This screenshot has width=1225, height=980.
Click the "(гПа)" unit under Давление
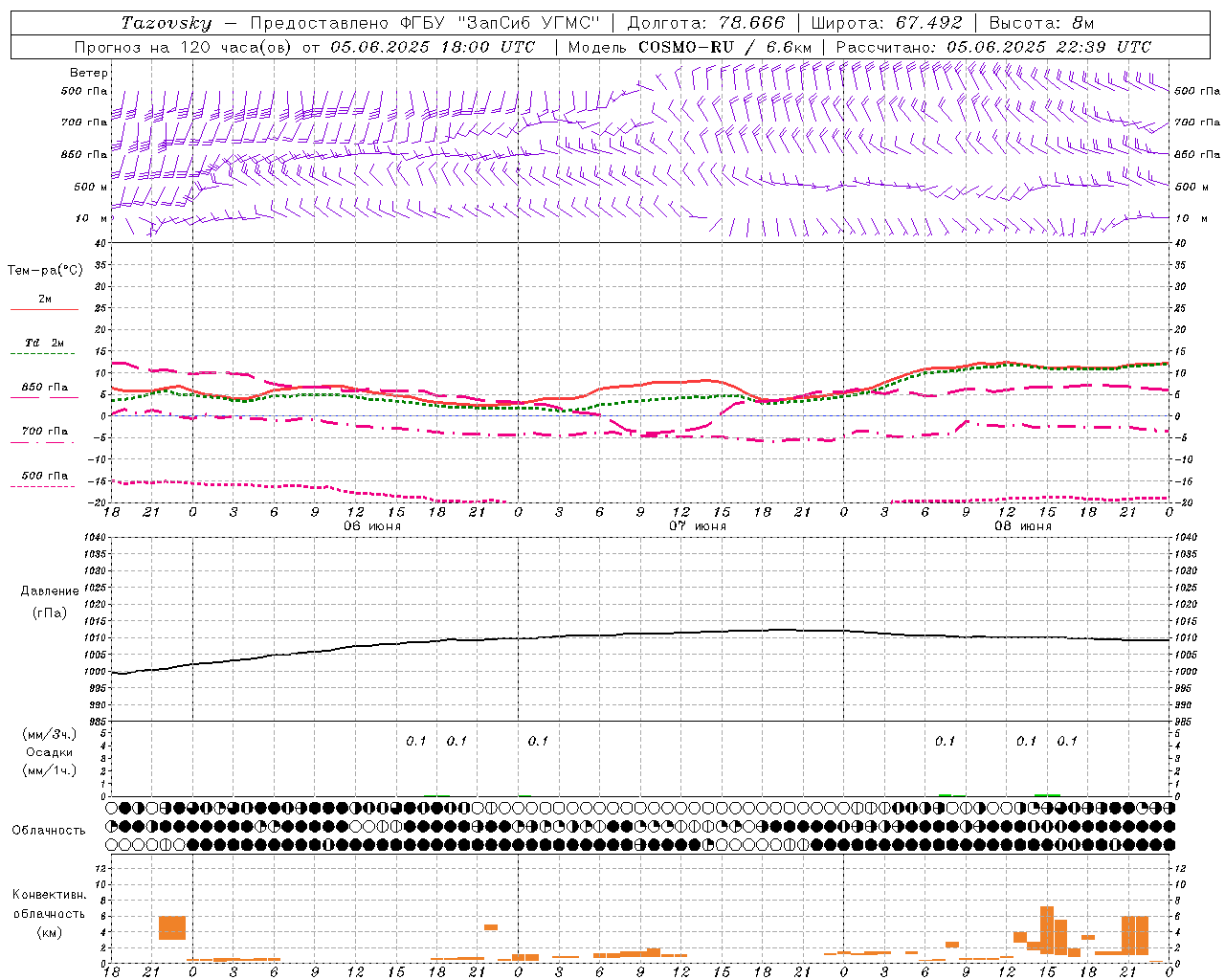coord(50,612)
